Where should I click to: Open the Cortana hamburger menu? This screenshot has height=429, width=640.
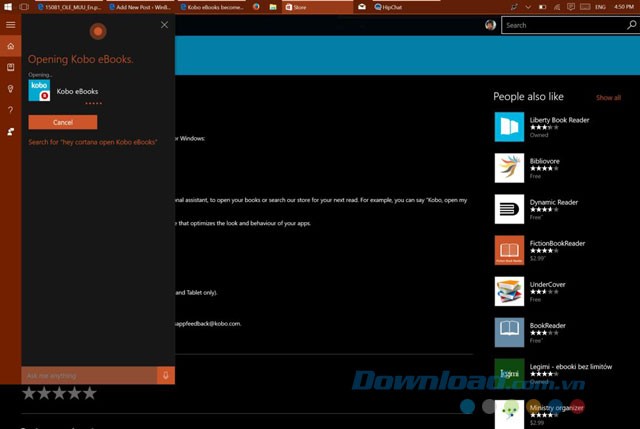[10, 25]
